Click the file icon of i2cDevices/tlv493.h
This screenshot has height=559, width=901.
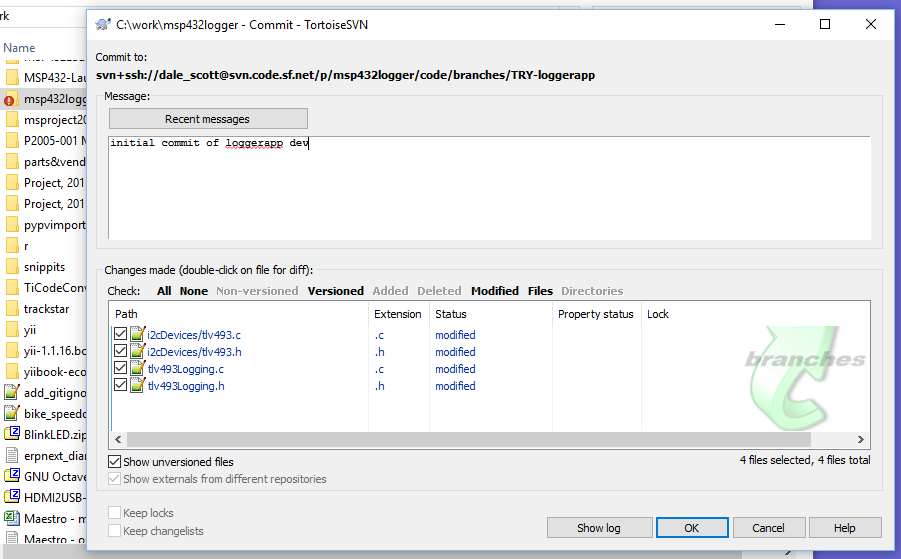click(137, 351)
